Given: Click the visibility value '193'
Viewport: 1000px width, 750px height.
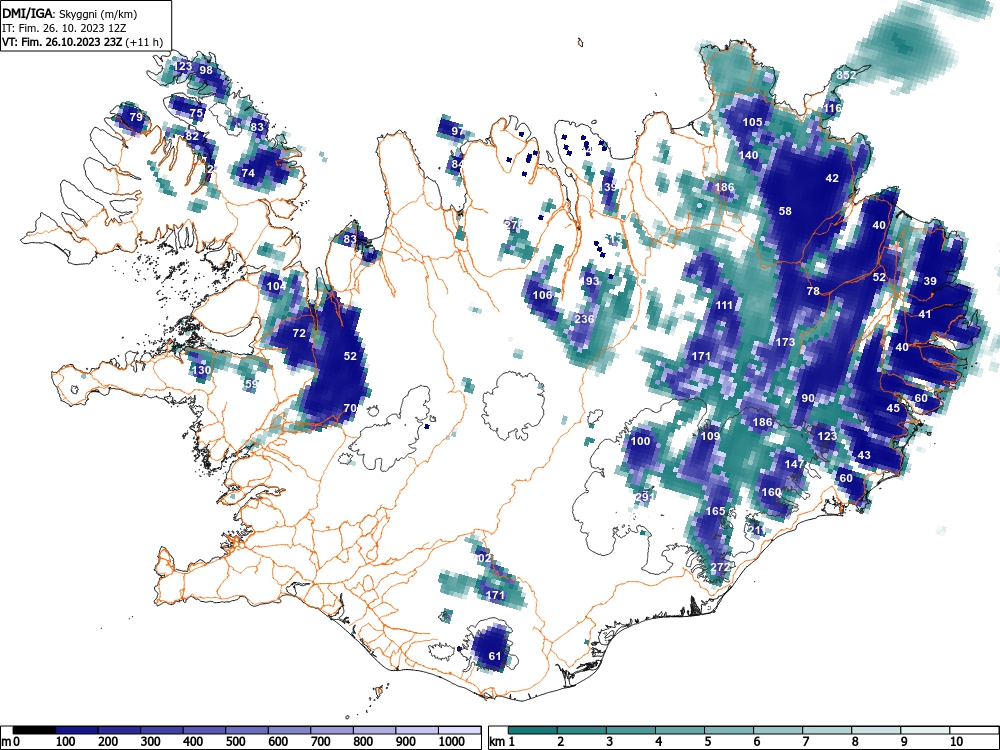Looking at the screenshot, I should pyautogui.click(x=590, y=281).
